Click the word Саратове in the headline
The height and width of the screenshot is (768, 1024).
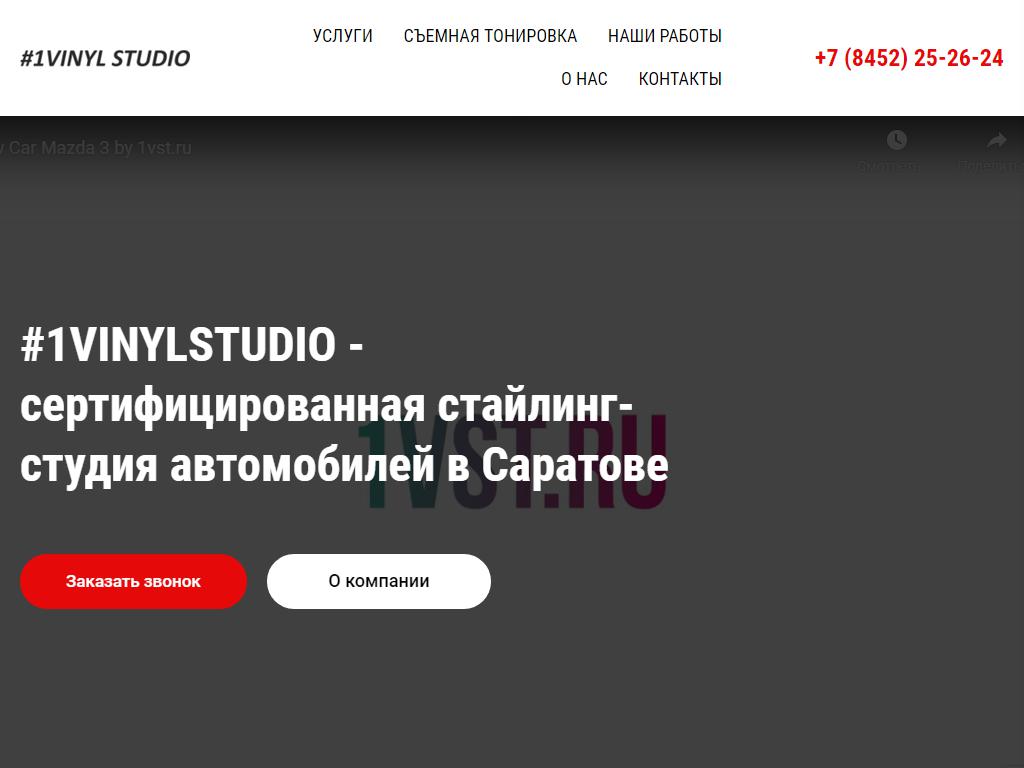pyautogui.click(x=574, y=466)
